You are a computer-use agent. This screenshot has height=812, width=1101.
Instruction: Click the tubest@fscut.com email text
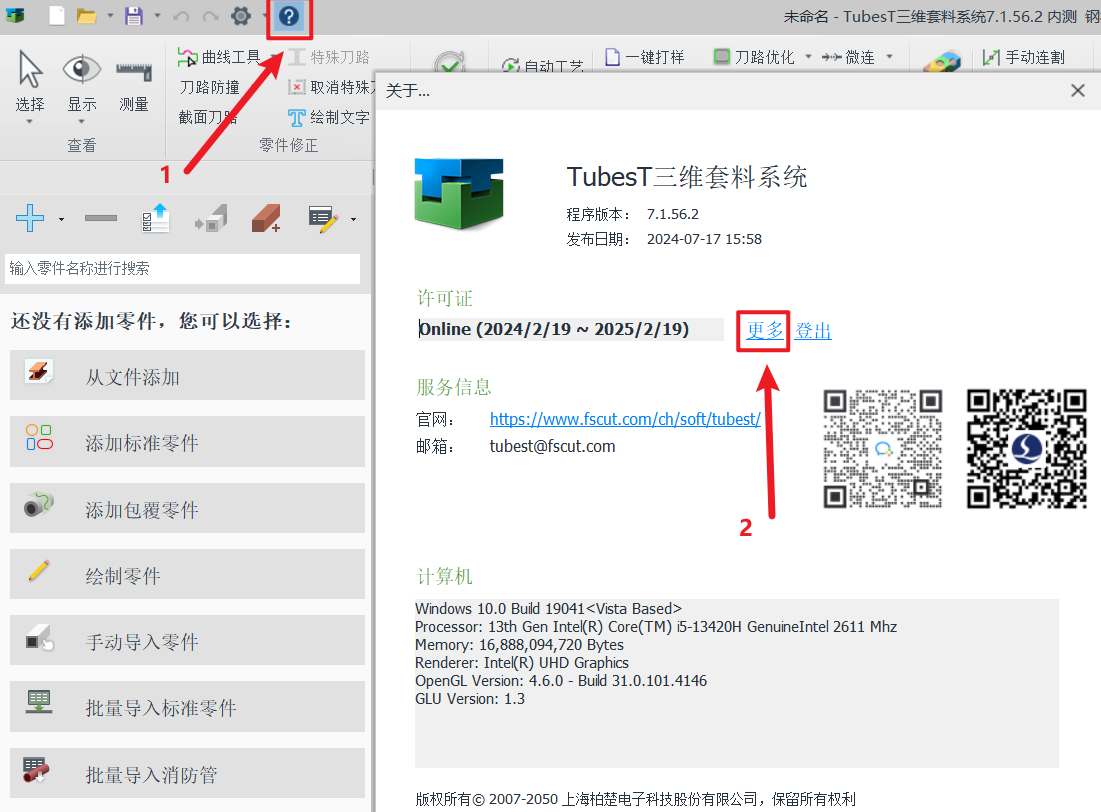552,447
